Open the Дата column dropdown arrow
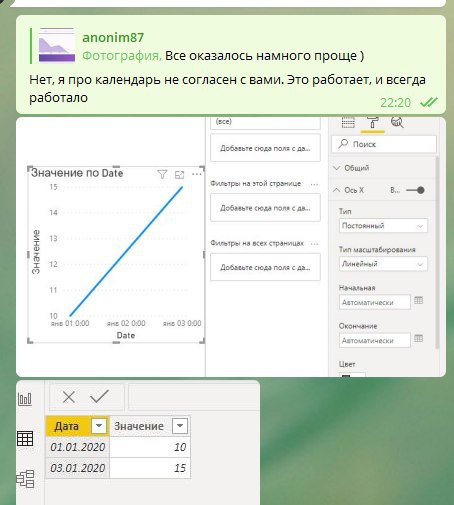This screenshot has height=505, width=454. click(x=99, y=426)
